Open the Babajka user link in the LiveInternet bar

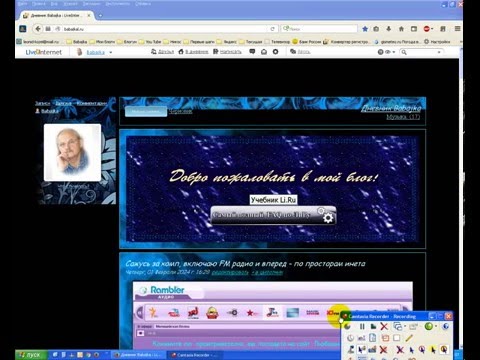click(x=96, y=52)
